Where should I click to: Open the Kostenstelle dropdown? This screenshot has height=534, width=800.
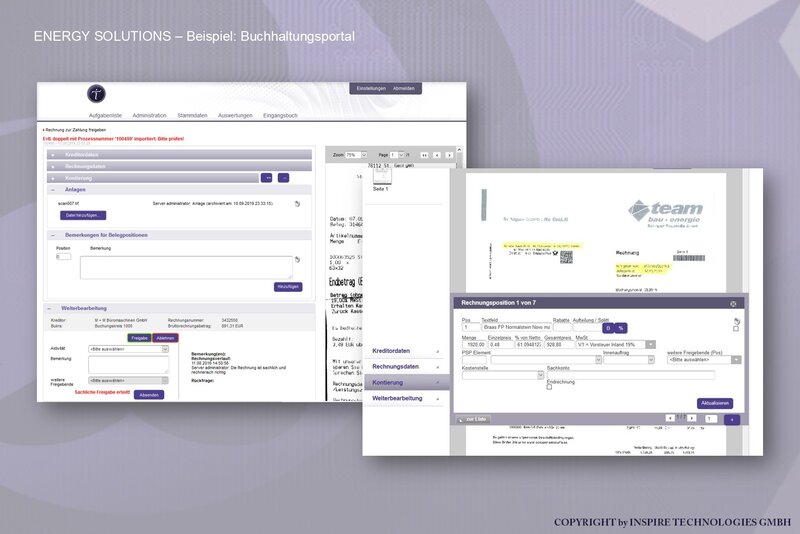pyautogui.click(x=540, y=375)
